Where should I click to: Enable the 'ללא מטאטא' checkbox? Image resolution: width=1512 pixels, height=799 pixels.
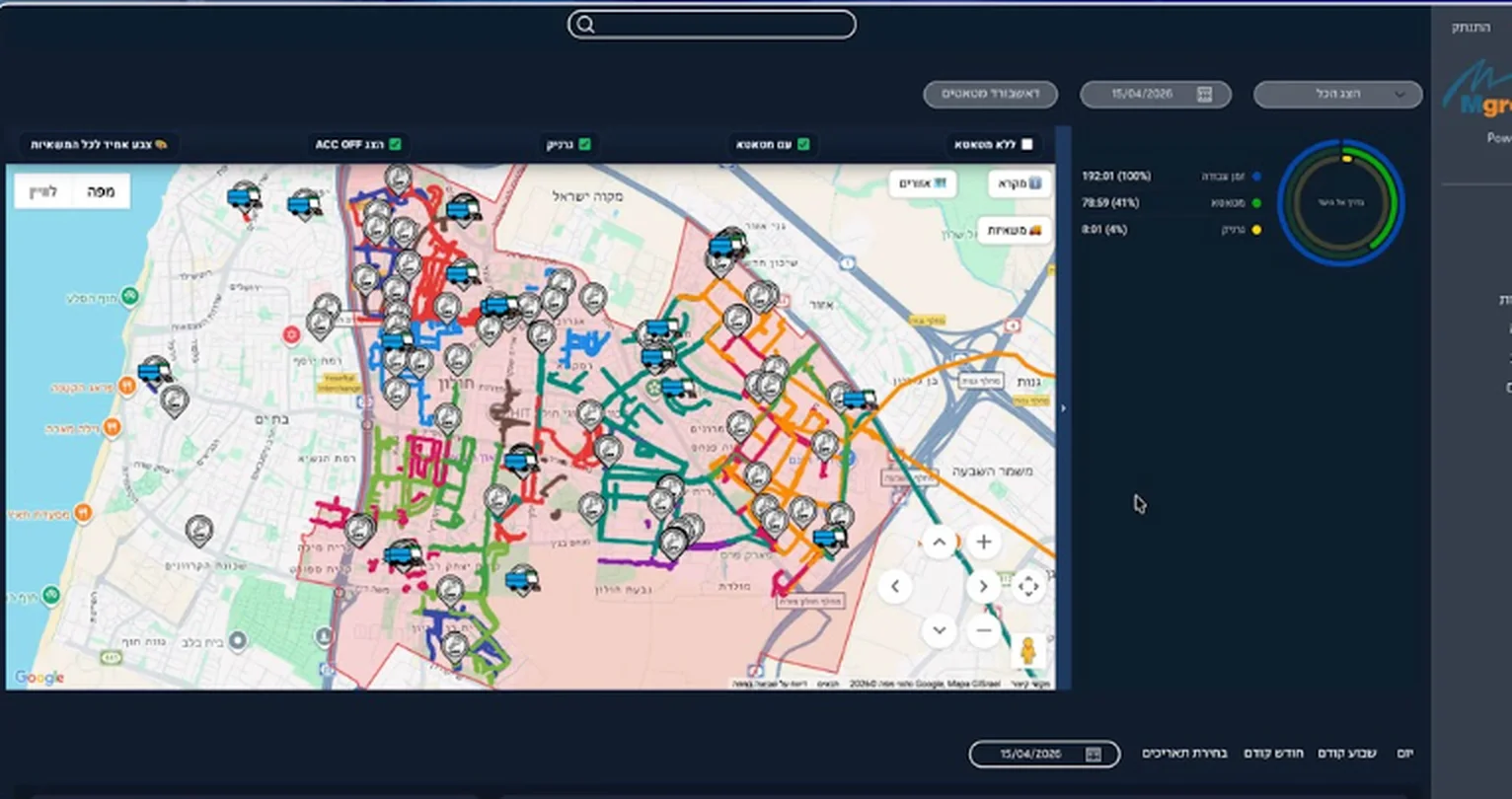click(x=1026, y=144)
